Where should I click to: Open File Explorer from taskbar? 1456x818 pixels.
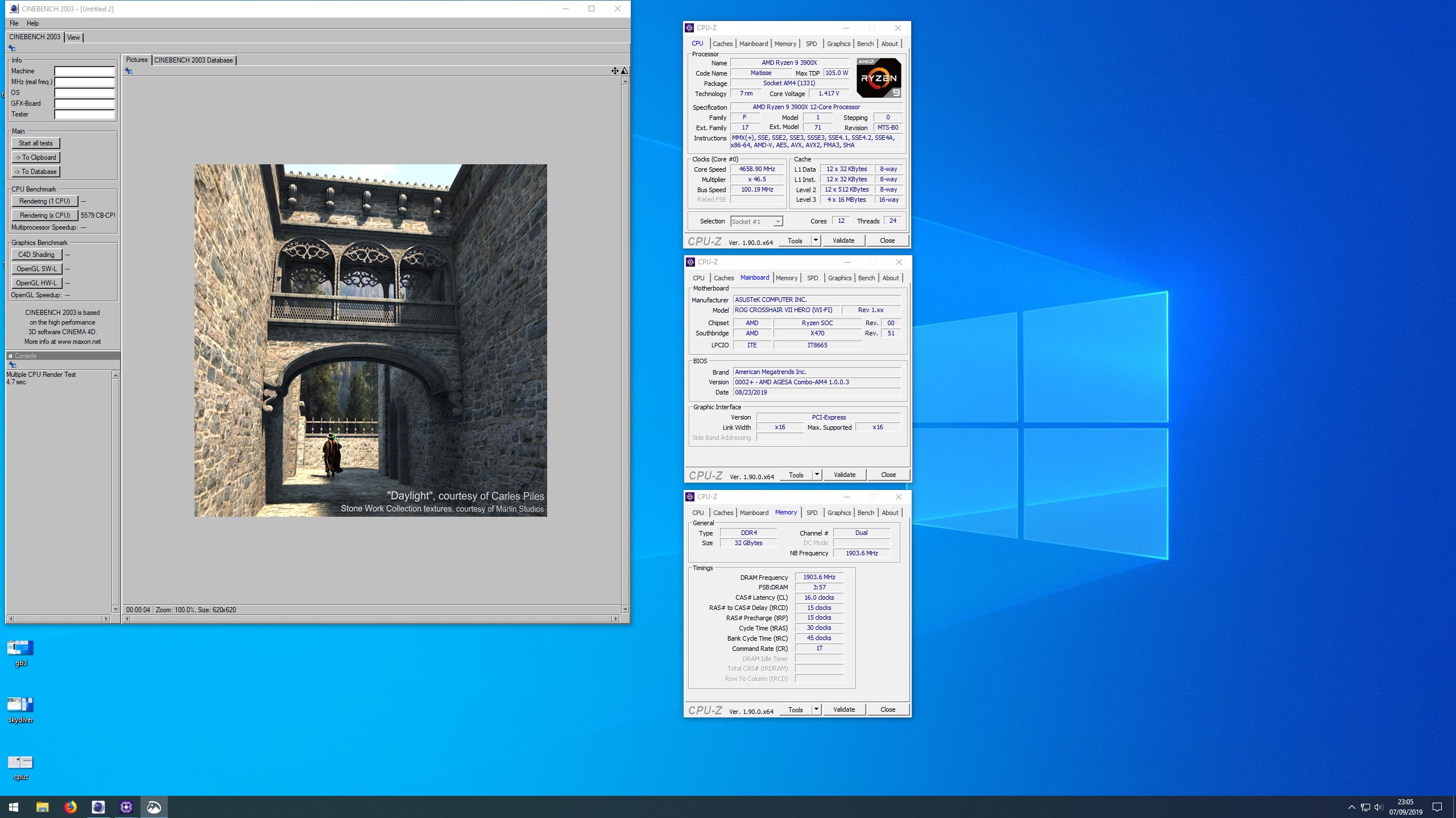[42, 807]
